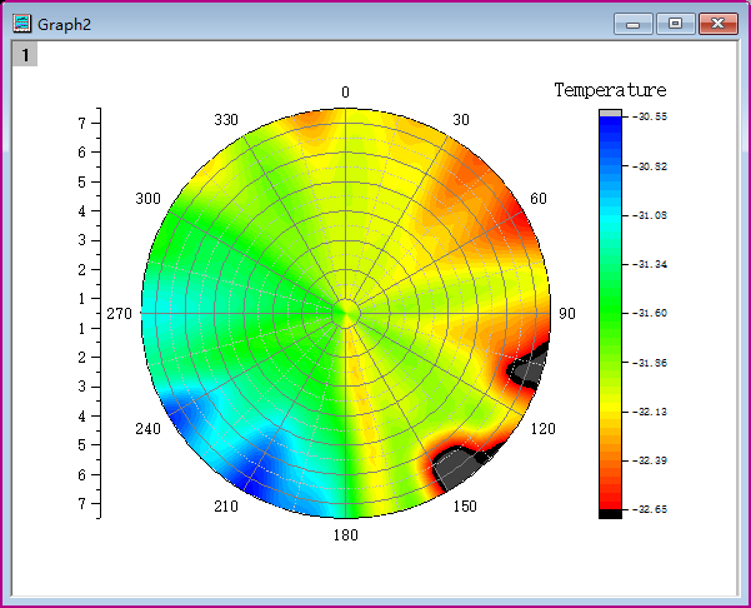Click the -32.13 color scale label
Viewport: 751px width, 608px height.
[x=649, y=412]
